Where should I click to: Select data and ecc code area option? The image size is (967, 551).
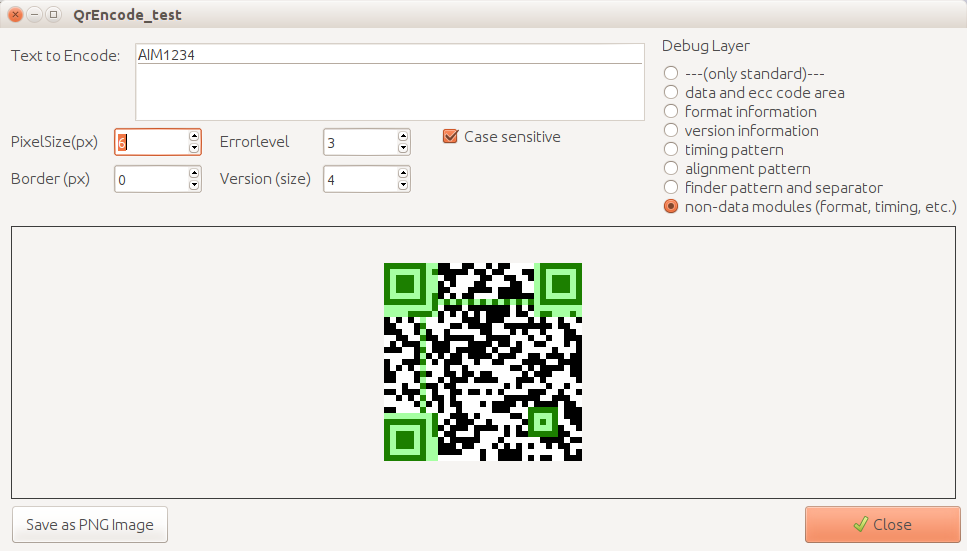click(671, 92)
